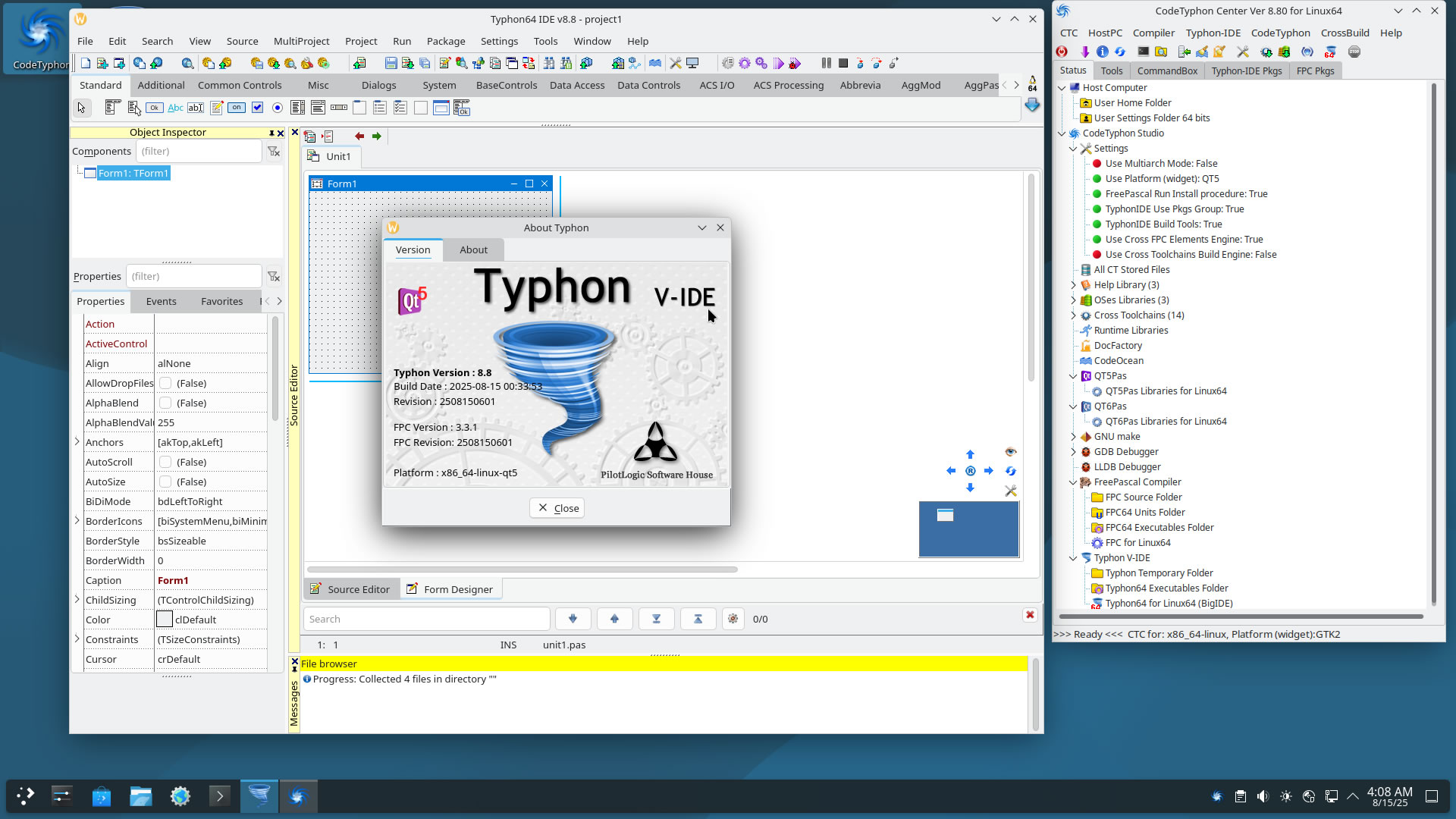Image resolution: width=1456 pixels, height=819 pixels.
Task: Switch to the About tab
Action: coord(473,249)
